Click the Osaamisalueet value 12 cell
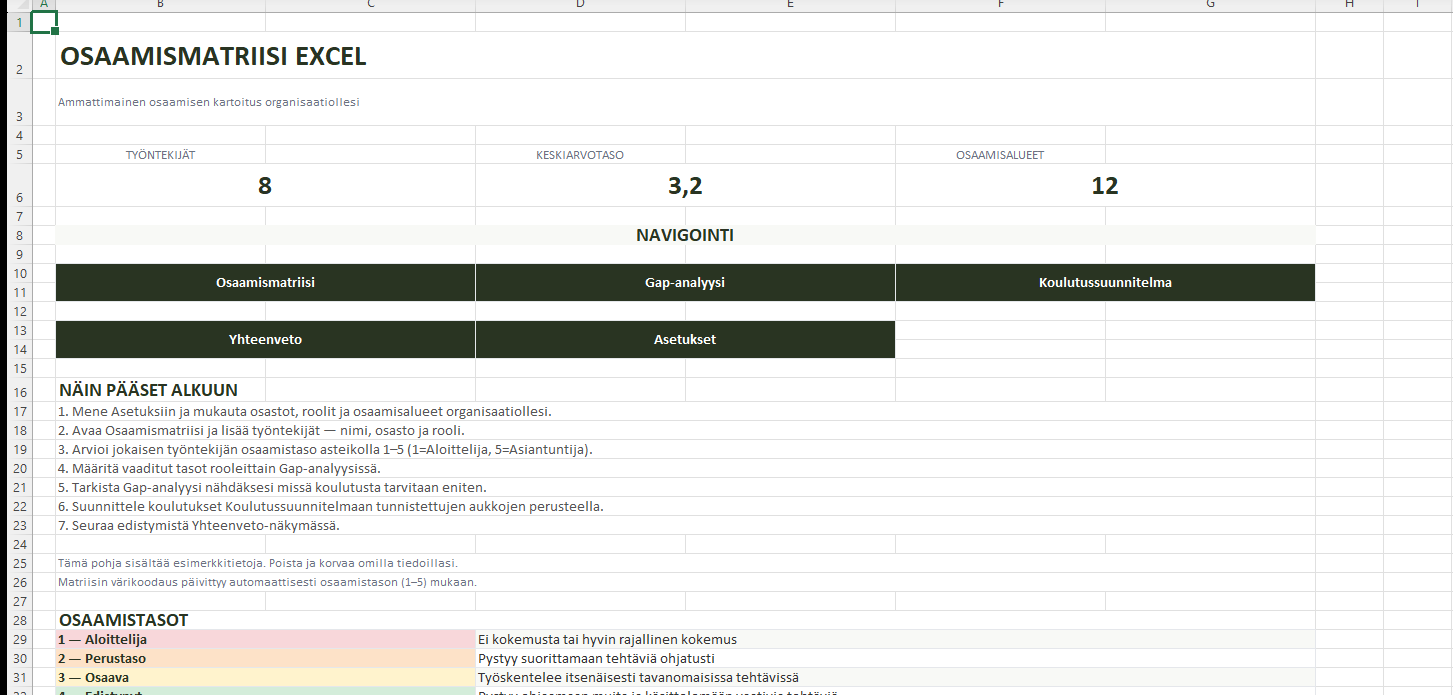 point(1104,186)
